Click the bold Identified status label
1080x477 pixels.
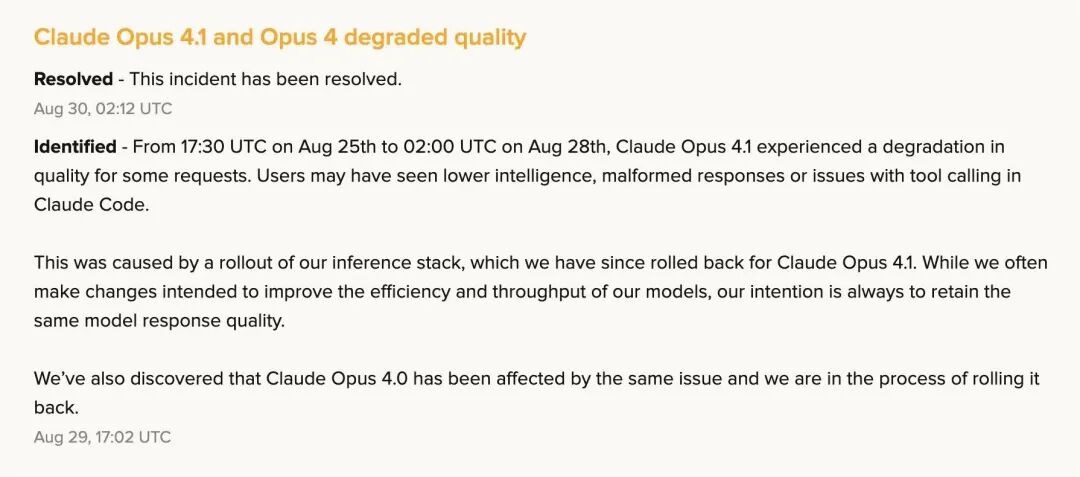pos(75,147)
